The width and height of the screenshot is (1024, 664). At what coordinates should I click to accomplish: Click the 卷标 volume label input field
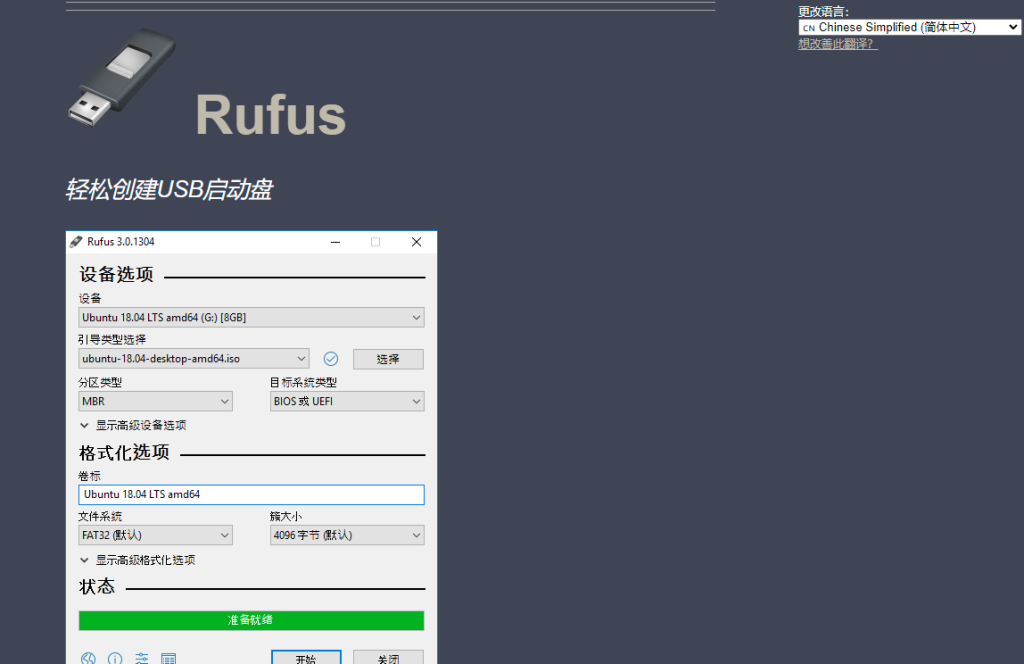pyautogui.click(x=251, y=494)
